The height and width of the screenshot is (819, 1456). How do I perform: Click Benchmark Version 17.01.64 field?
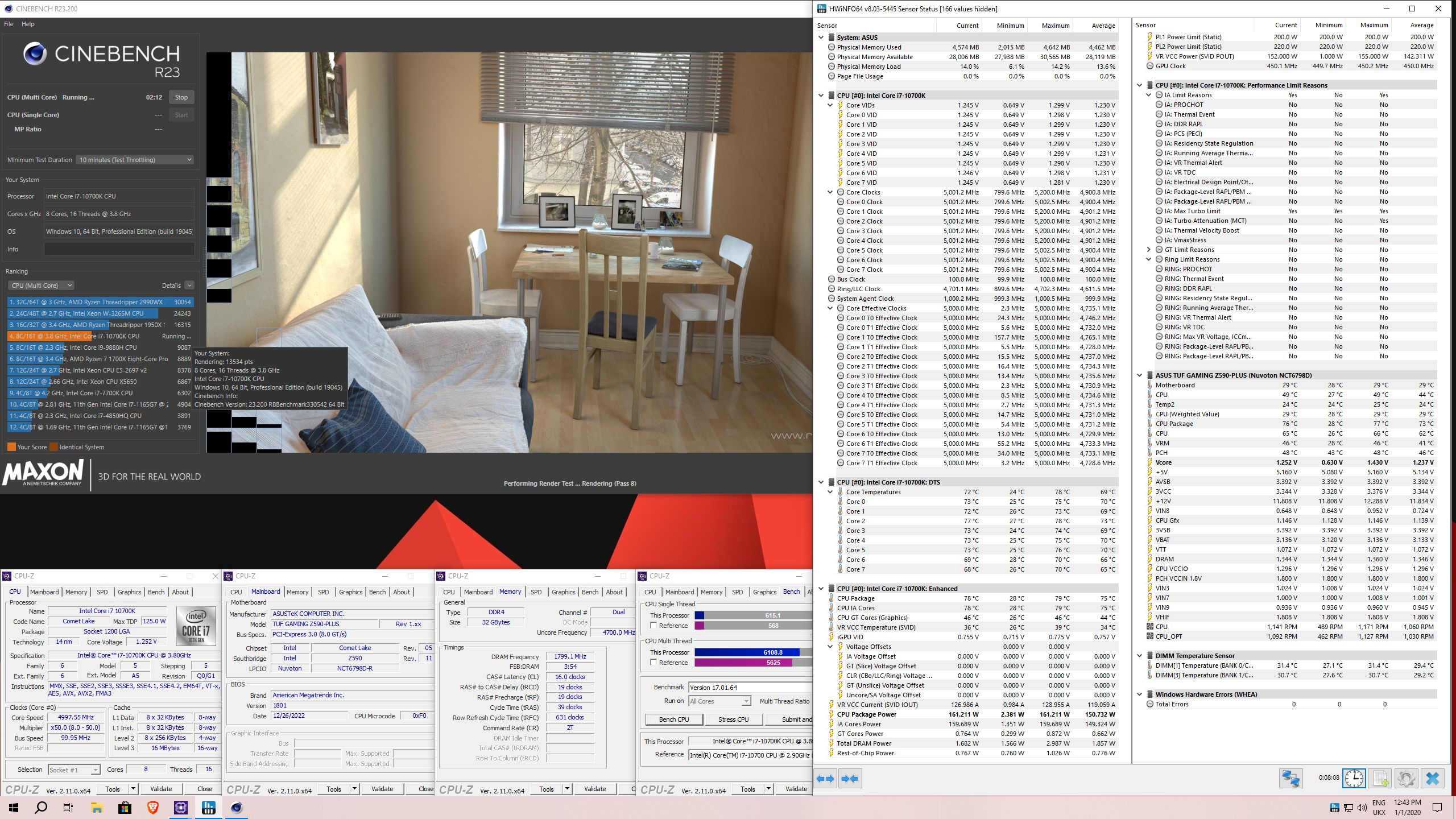tap(750, 687)
